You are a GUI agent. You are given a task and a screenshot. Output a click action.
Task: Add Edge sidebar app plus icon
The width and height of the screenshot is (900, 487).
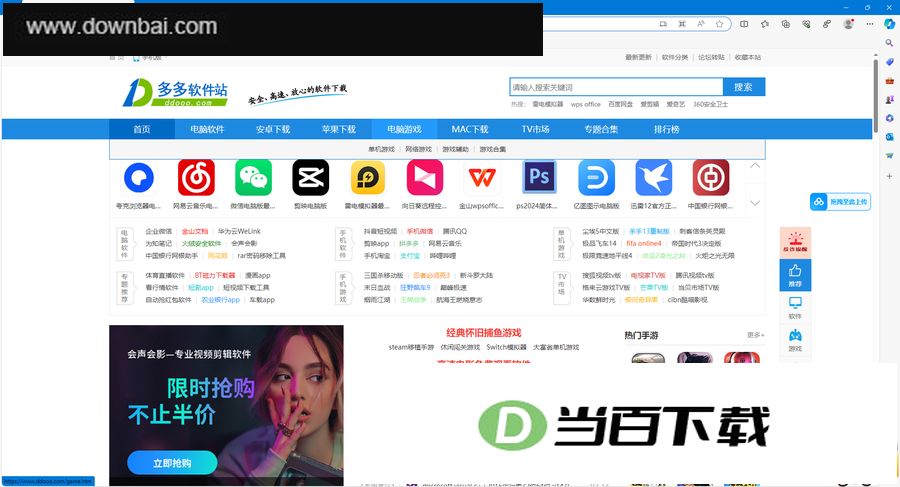pyautogui.click(x=889, y=176)
